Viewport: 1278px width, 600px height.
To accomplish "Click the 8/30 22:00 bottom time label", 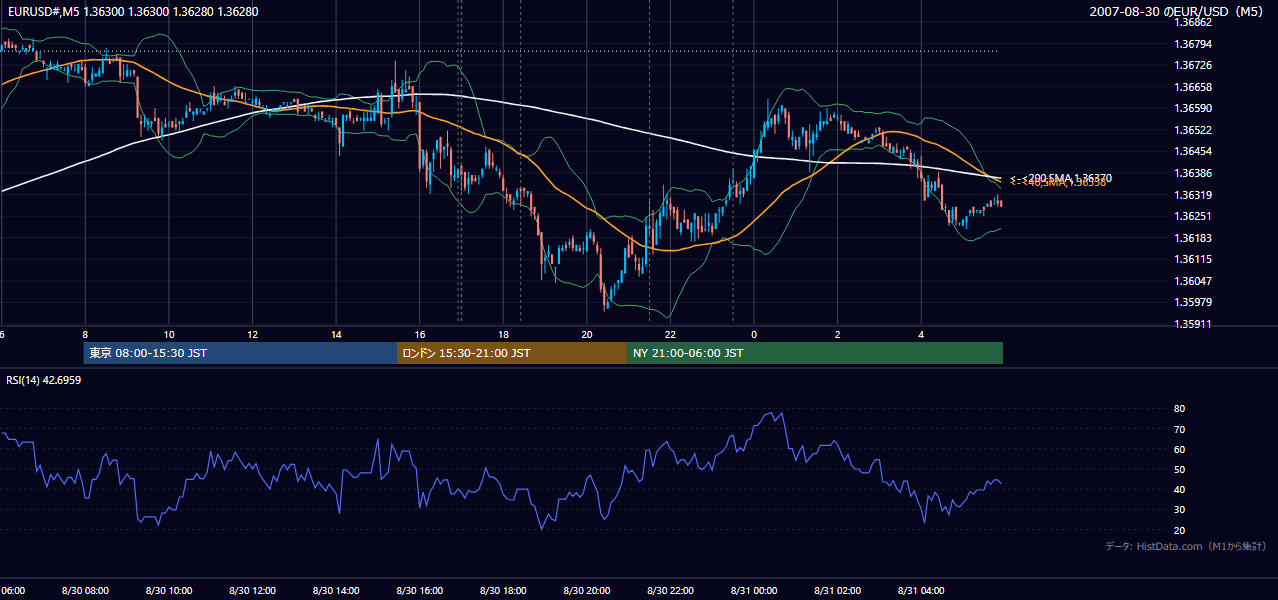I will 670,591.
